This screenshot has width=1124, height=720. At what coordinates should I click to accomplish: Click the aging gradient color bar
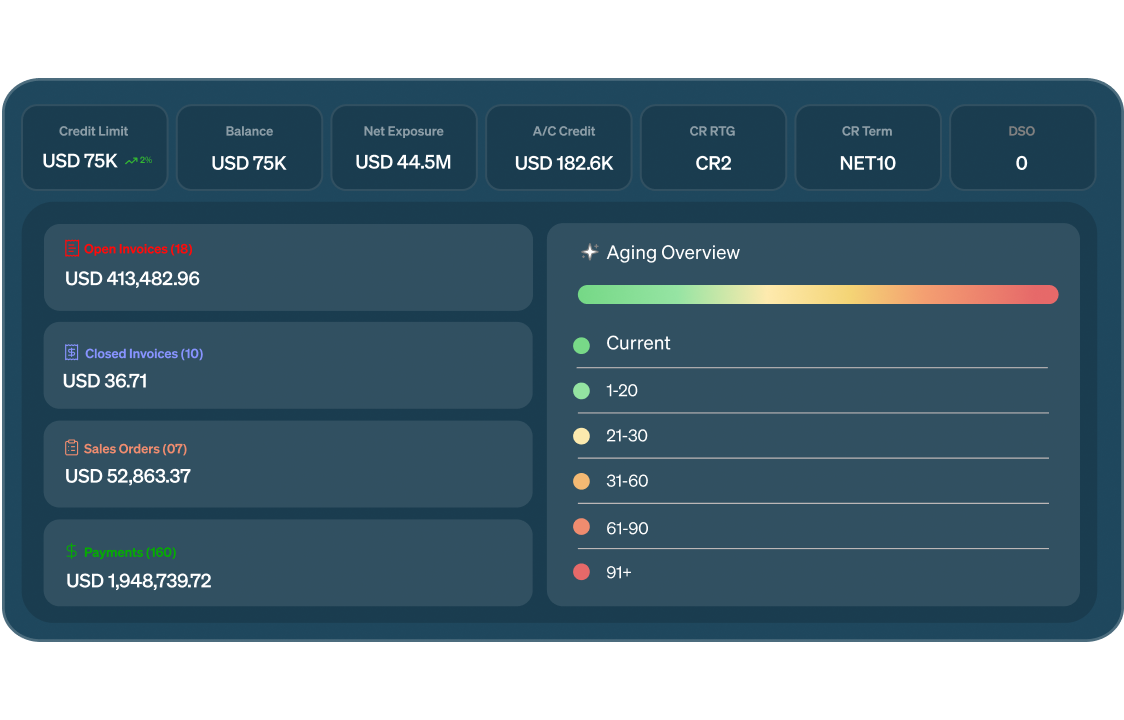pyautogui.click(x=818, y=295)
